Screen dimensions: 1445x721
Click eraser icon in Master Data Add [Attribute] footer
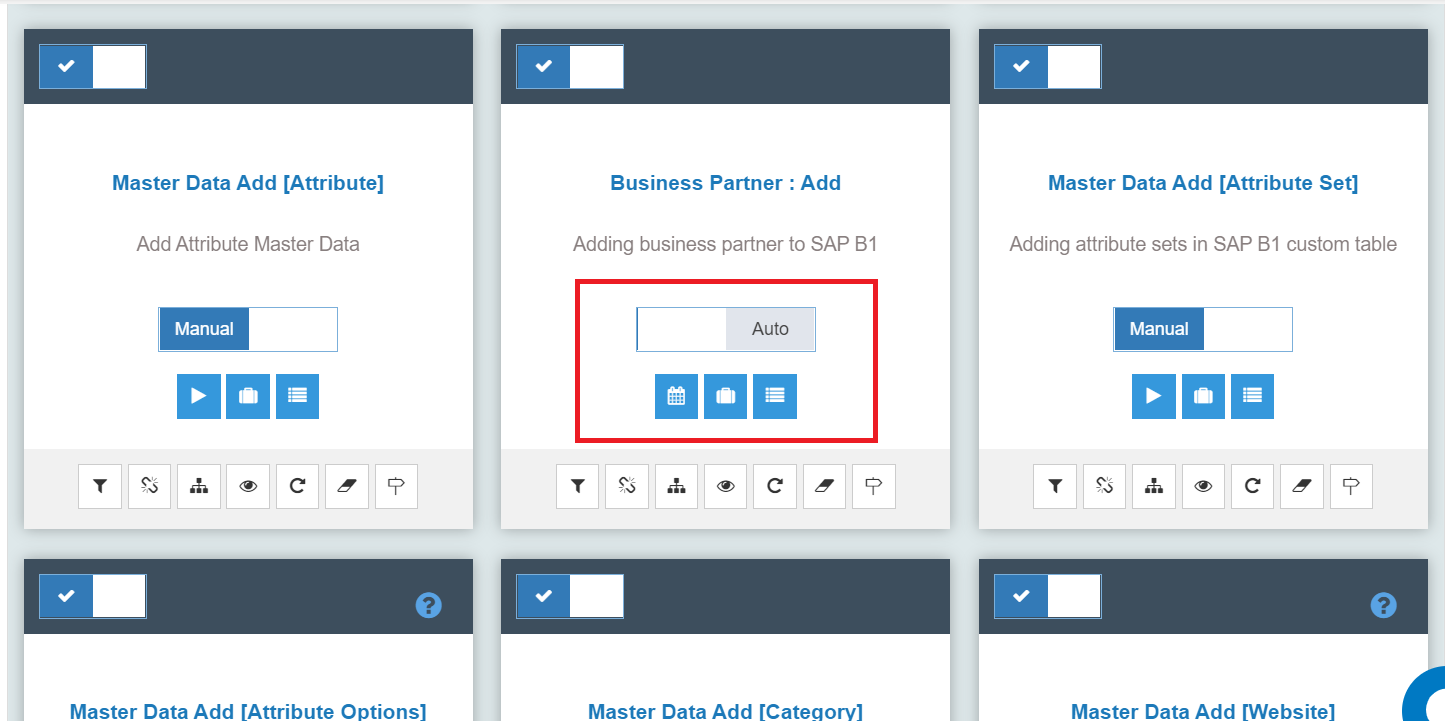(x=347, y=487)
